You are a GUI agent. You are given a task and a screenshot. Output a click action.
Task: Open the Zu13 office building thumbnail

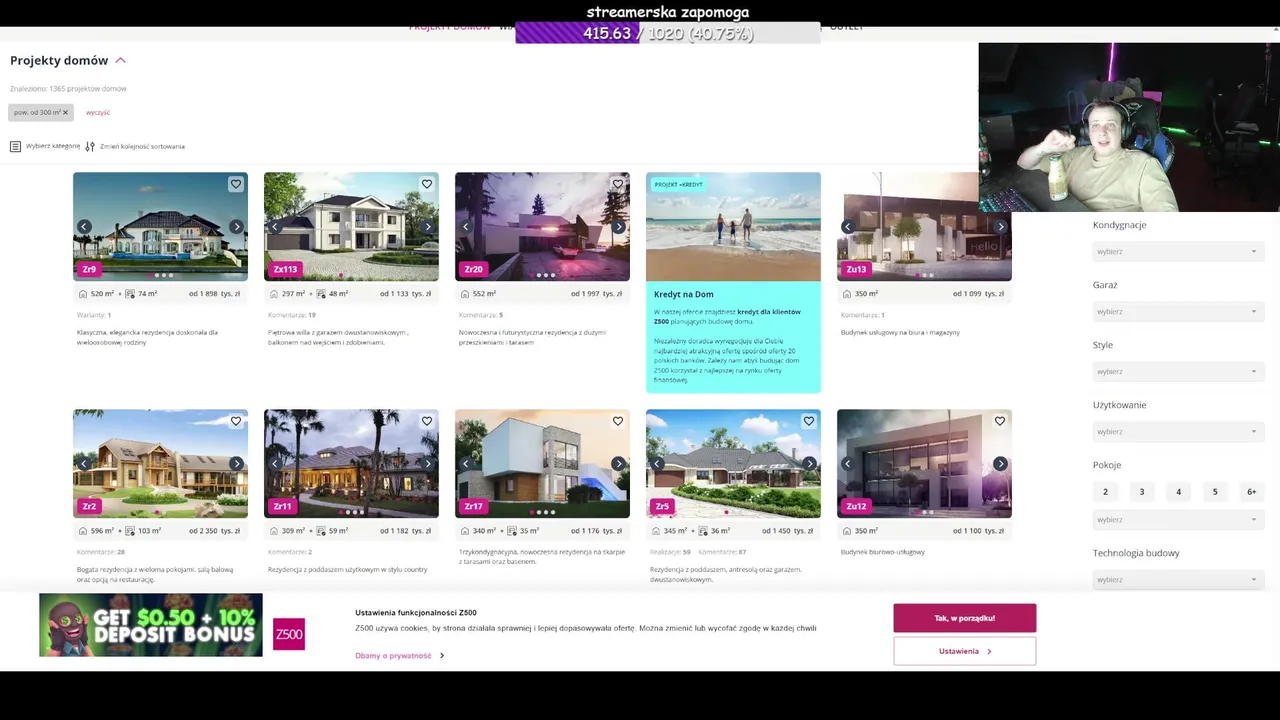coord(924,227)
